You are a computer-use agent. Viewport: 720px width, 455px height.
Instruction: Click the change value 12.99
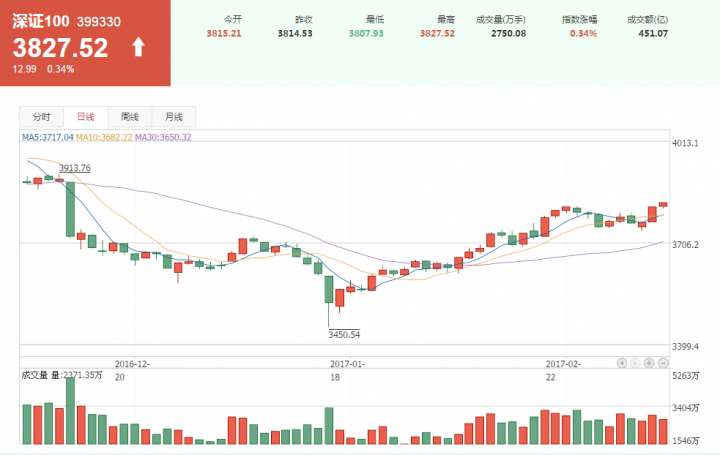point(24,69)
